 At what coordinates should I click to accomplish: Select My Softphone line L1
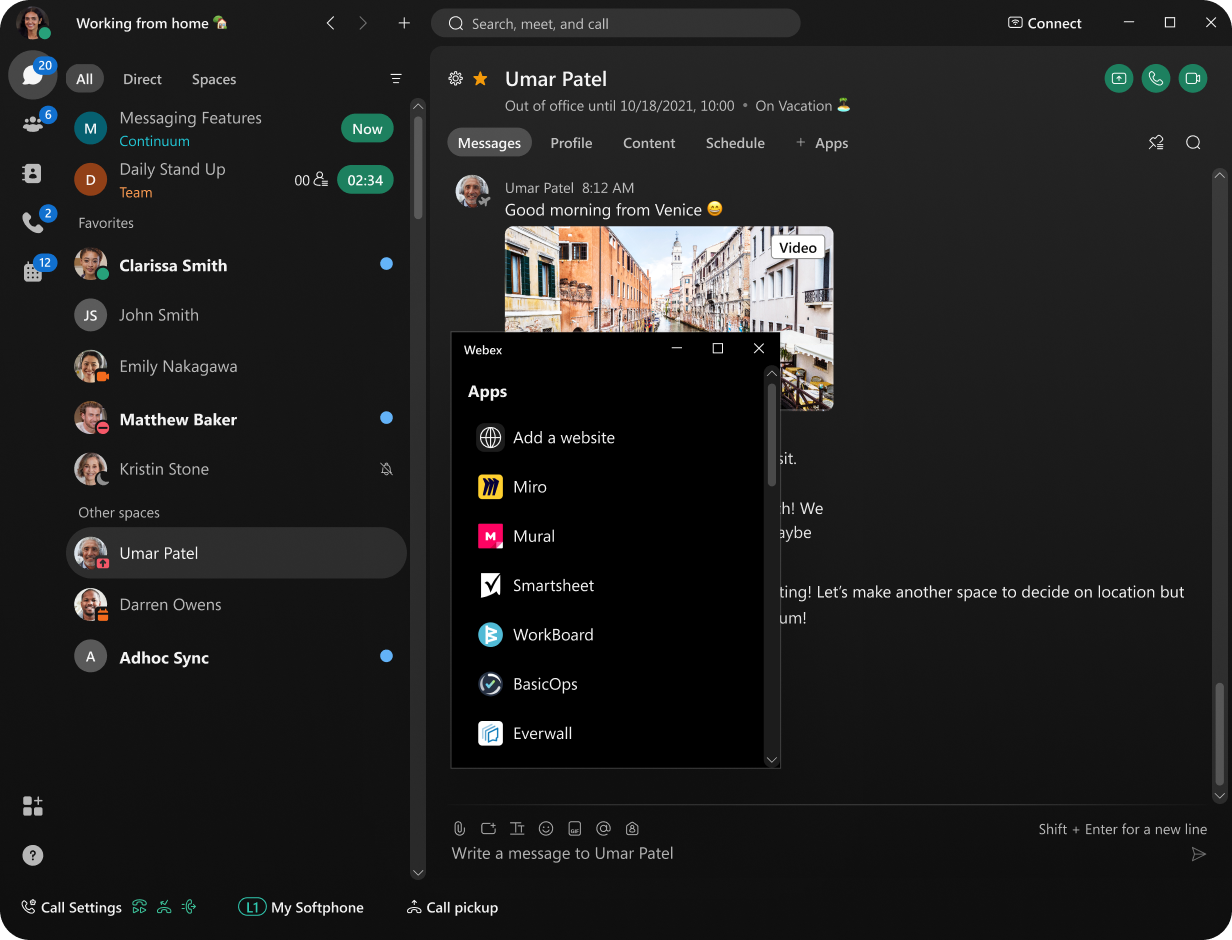(x=301, y=908)
